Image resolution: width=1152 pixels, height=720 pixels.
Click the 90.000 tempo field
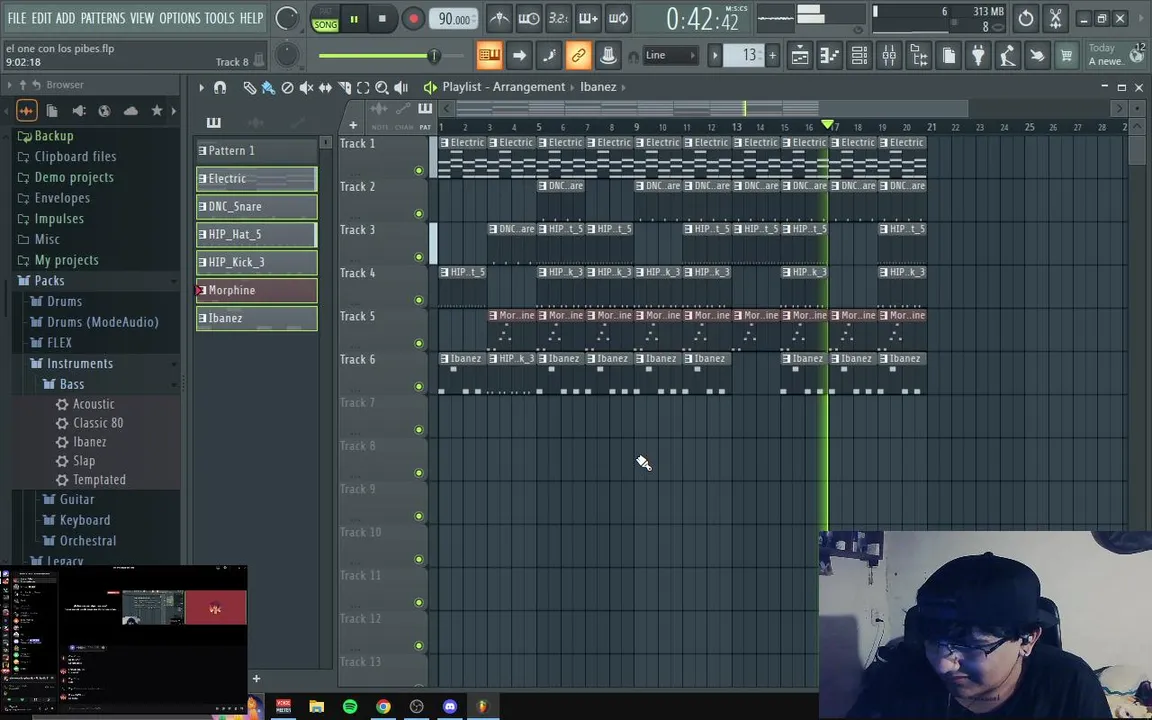[453, 19]
